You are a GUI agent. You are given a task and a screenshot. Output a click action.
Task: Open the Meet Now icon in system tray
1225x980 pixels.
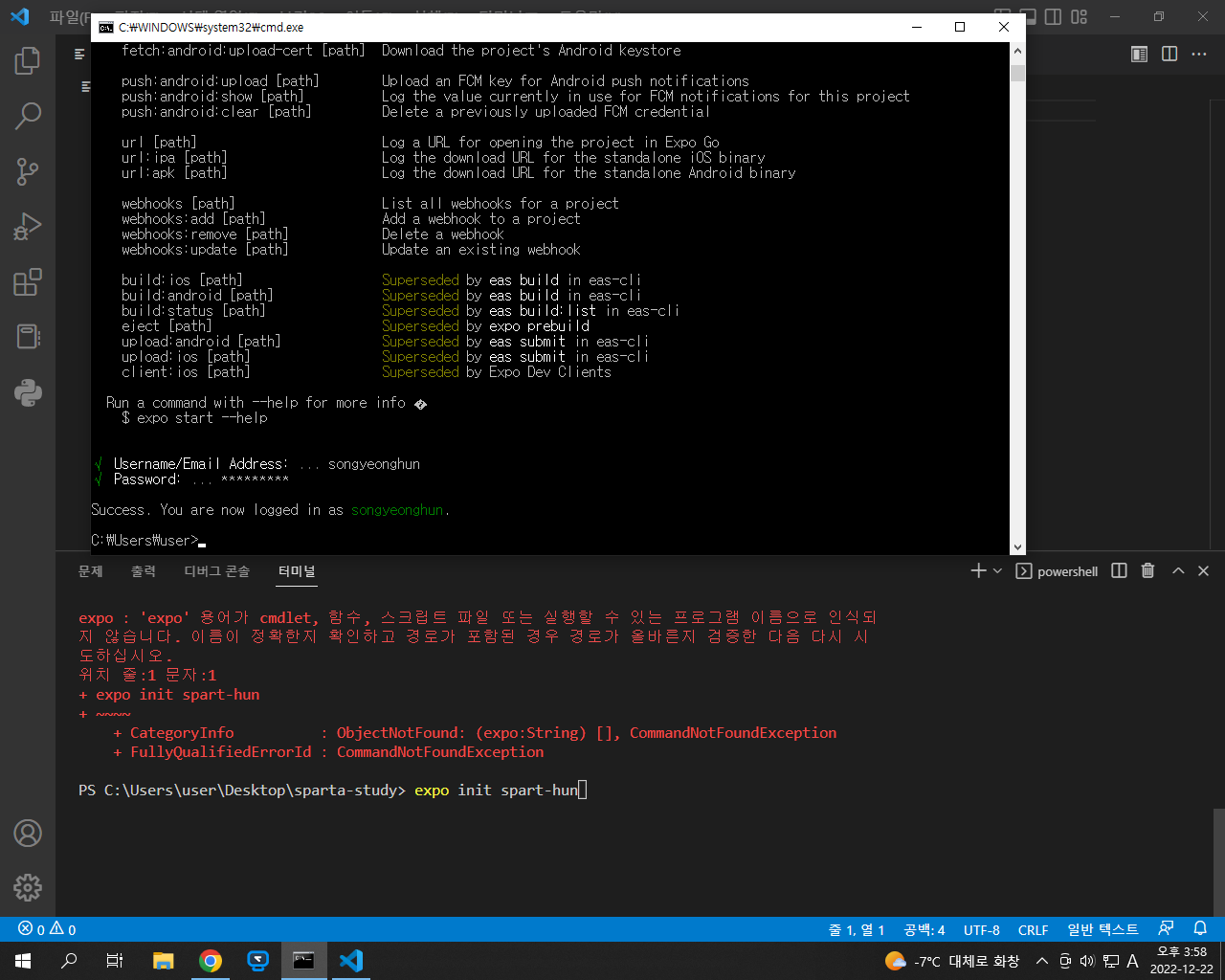[x=1065, y=961]
